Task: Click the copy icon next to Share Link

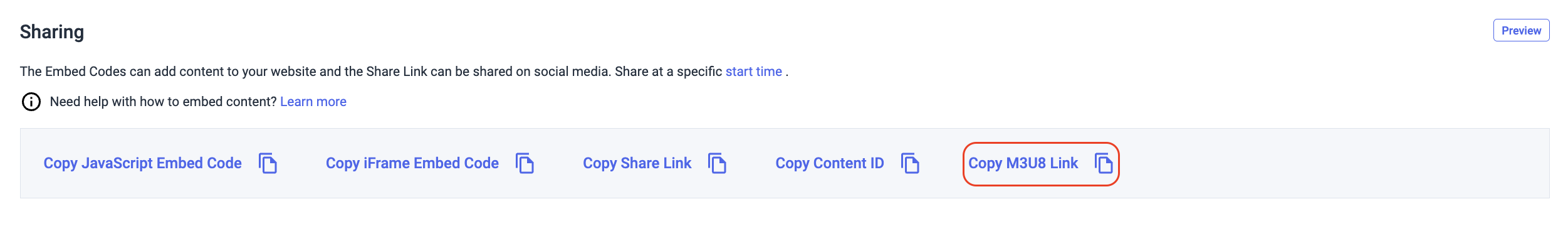Action: (x=717, y=163)
